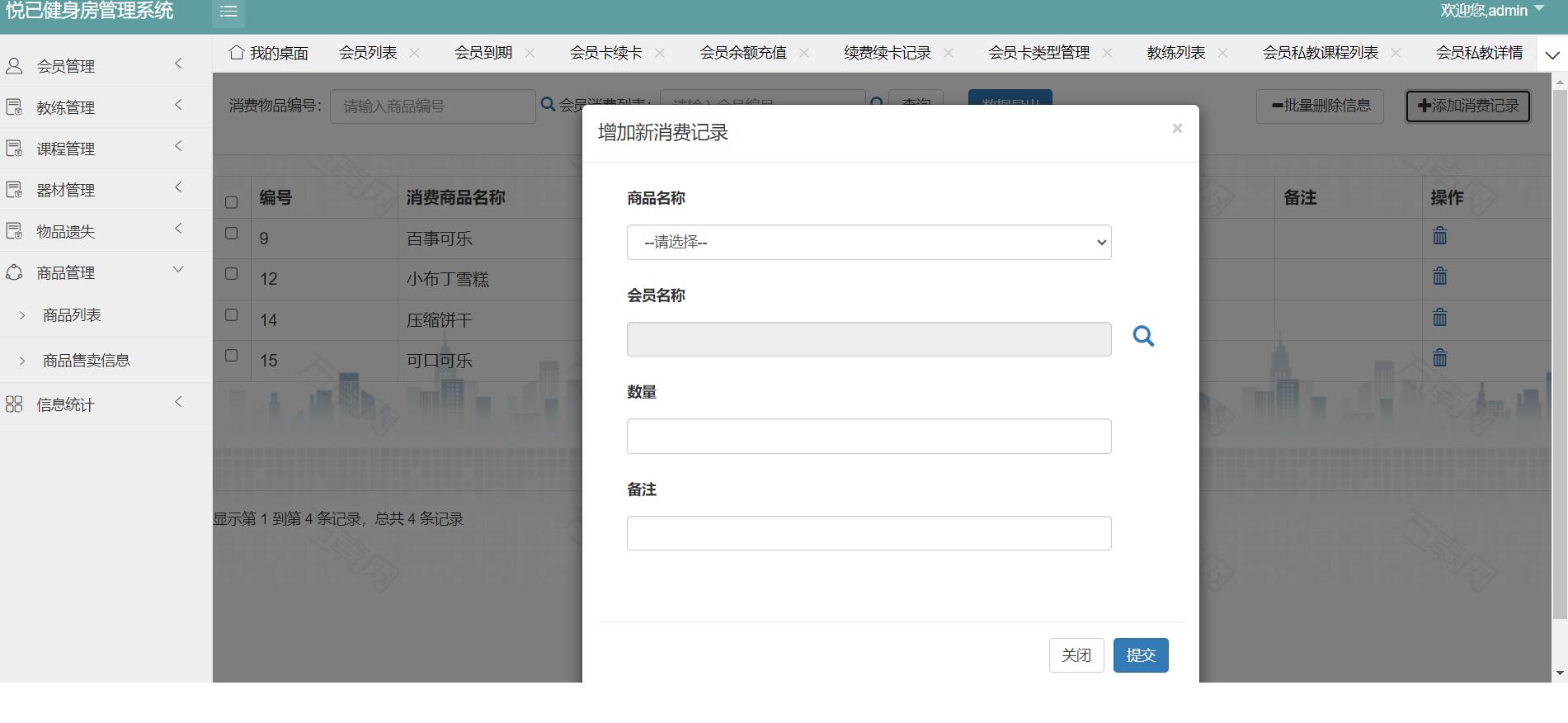
Task: Expand the 会员管理 sidebar menu
Action: coord(178,64)
